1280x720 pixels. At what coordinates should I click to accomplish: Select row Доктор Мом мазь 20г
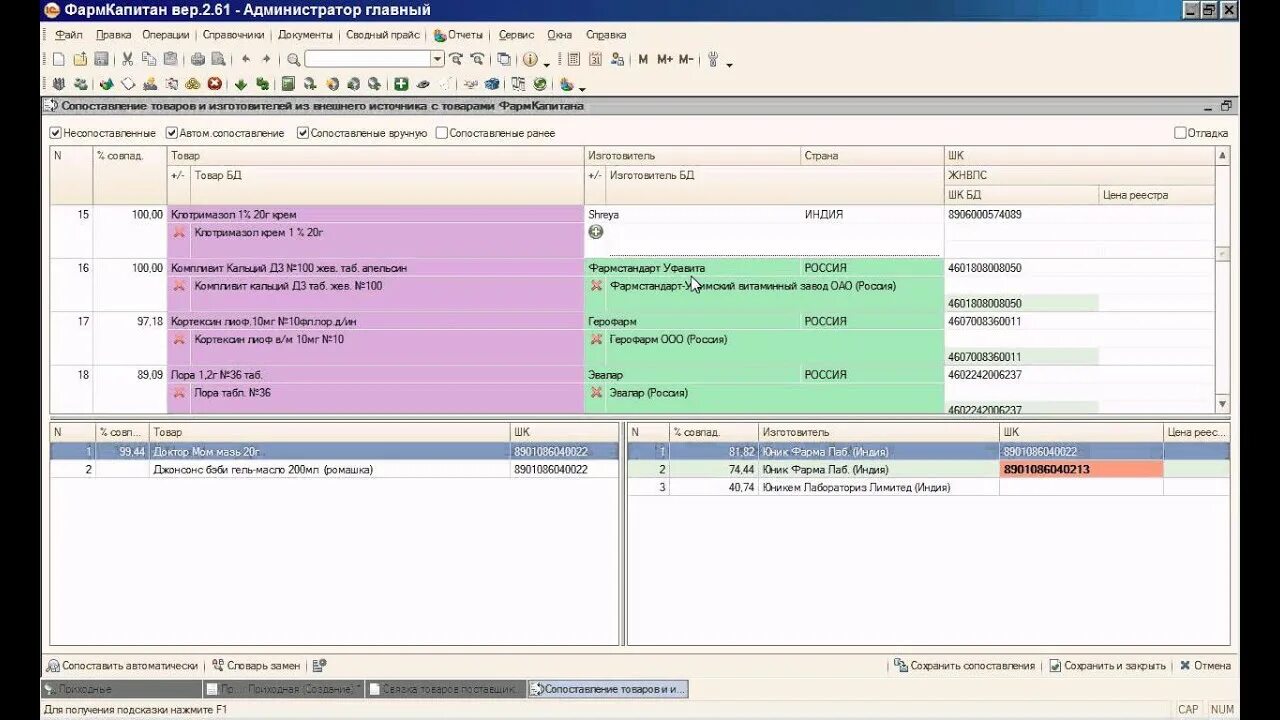point(334,452)
